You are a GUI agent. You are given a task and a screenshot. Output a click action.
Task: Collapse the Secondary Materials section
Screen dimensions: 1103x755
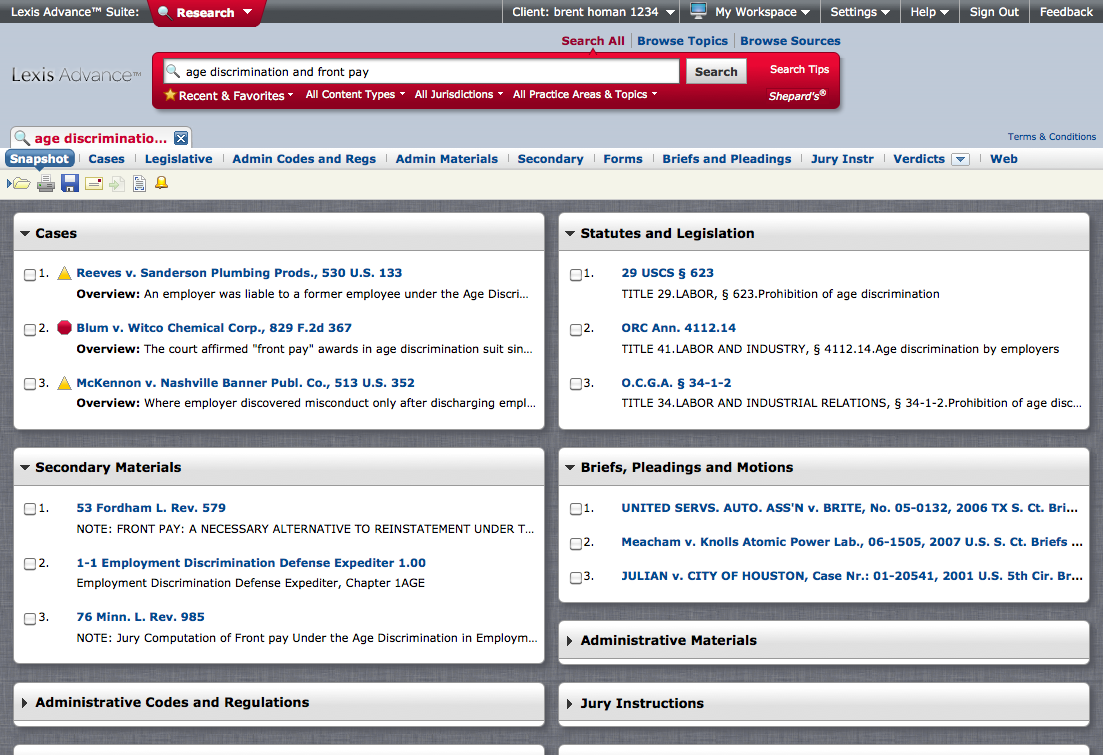(25, 467)
